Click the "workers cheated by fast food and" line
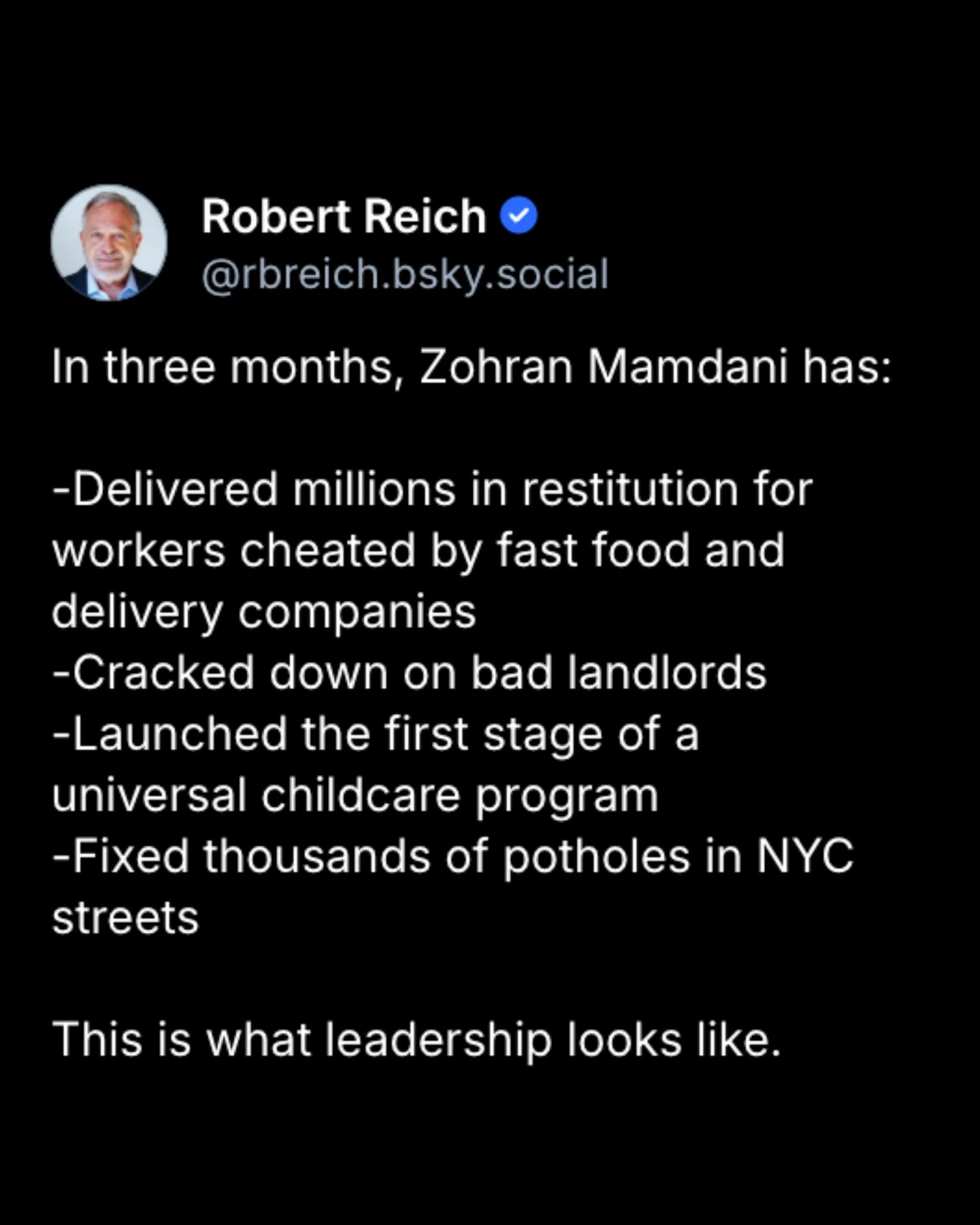The height and width of the screenshot is (1225, 980). tap(418, 550)
